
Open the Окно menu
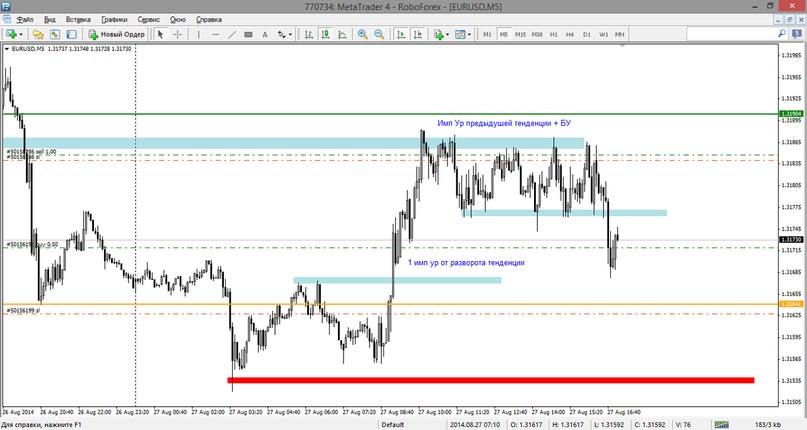click(178, 19)
